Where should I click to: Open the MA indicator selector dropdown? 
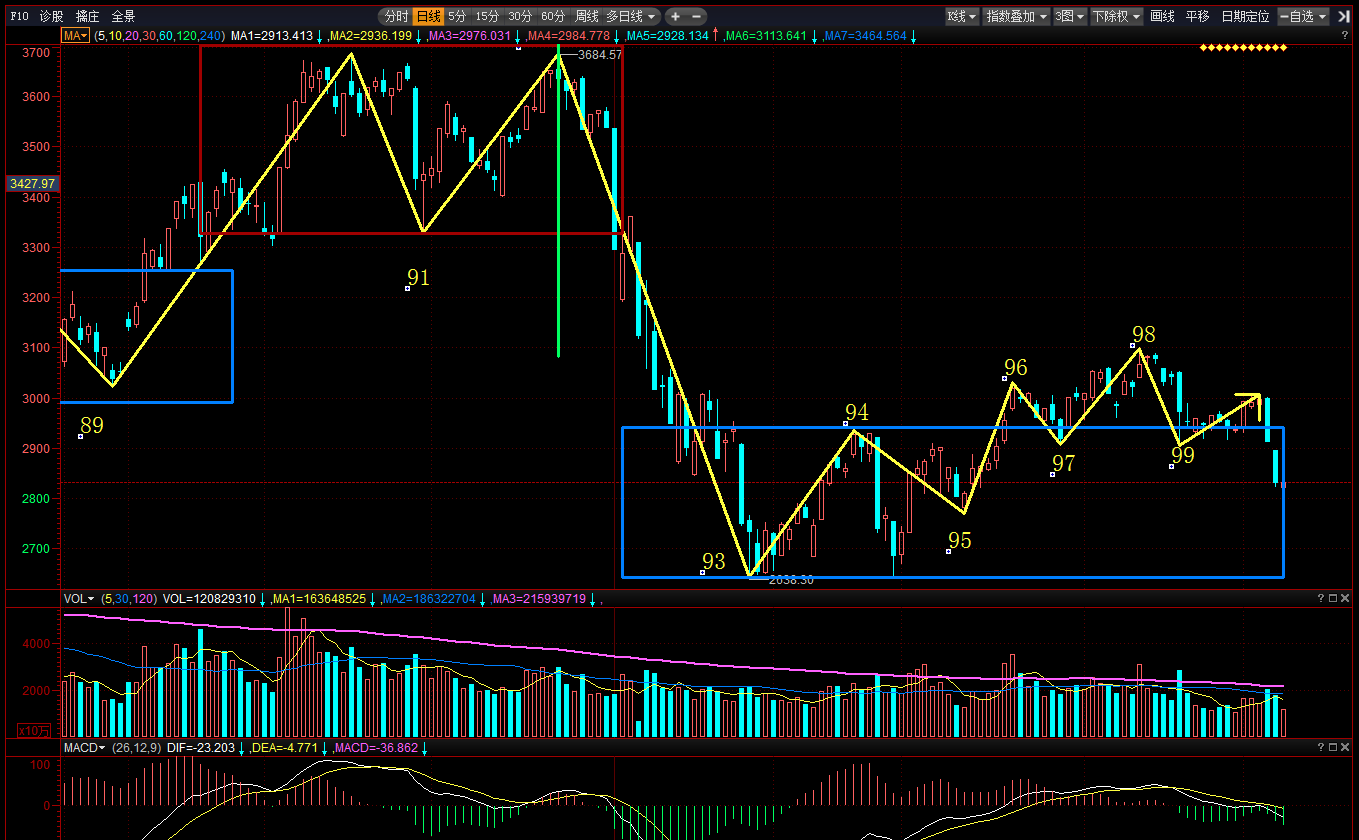click(75, 36)
